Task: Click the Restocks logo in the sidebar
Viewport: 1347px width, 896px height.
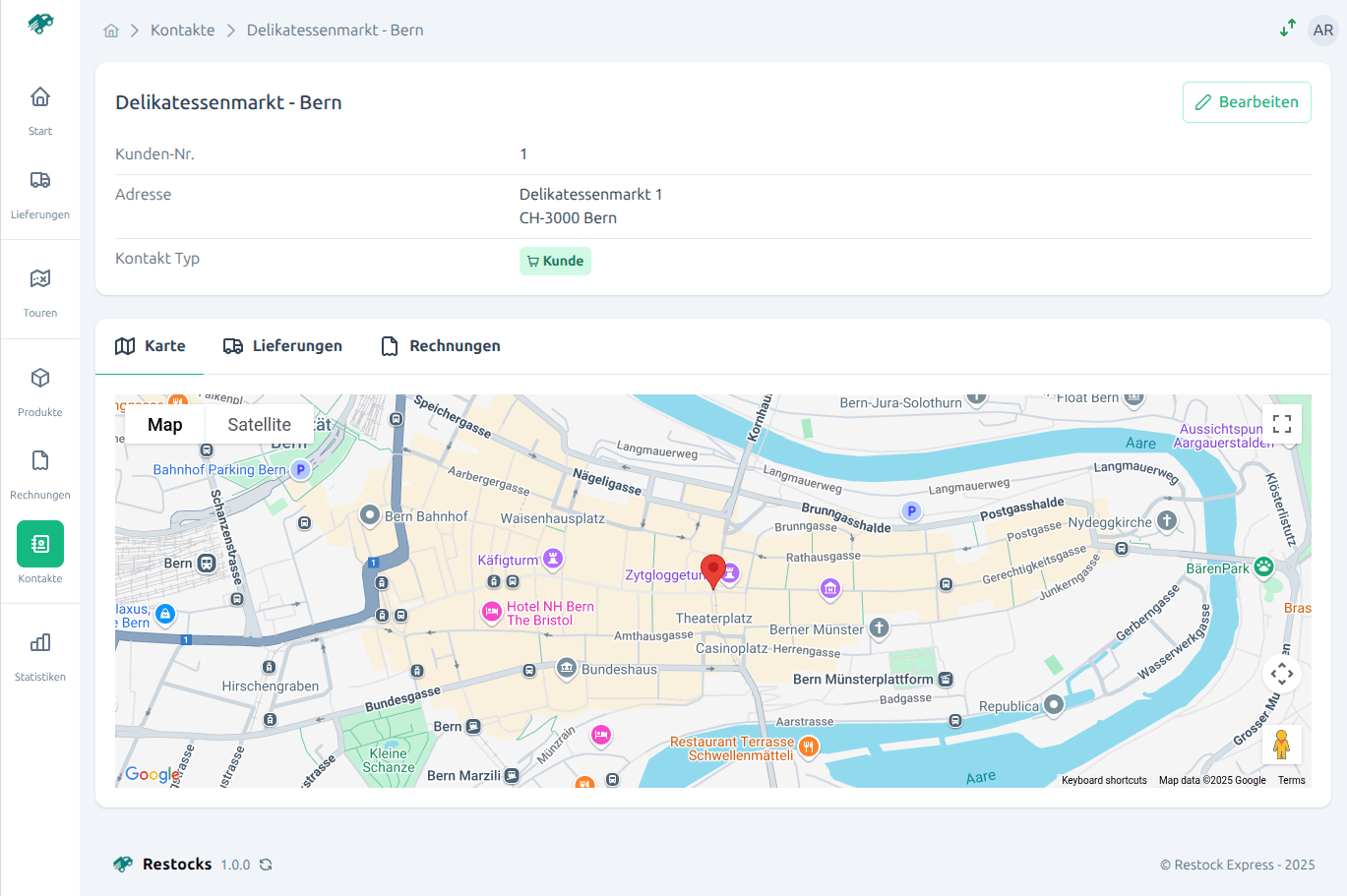Action: click(40, 24)
